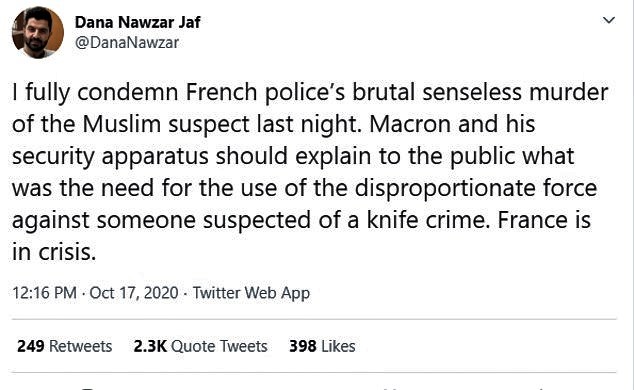634x390 pixels.
Task: Open the Twitter Web App source link
Action: click(x=251, y=293)
